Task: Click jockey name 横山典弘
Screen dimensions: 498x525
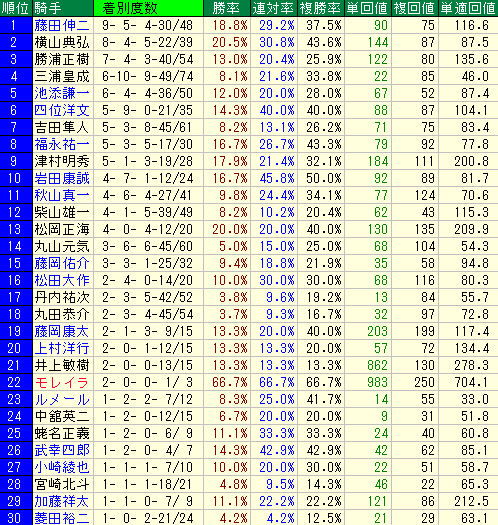Action: pyautogui.click(x=62, y=43)
